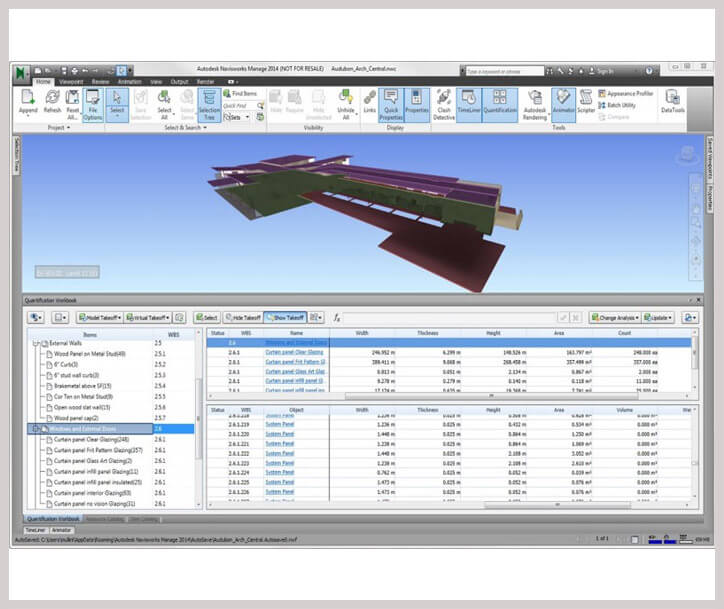Click the Help question mark icon
Image resolution: width=724 pixels, height=609 pixels.
pos(649,71)
